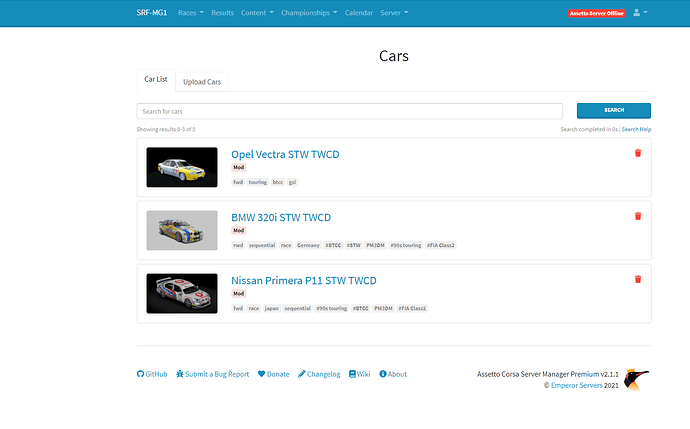
Task: Click the Mod badge under BMW 320i
Action: [x=239, y=231]
